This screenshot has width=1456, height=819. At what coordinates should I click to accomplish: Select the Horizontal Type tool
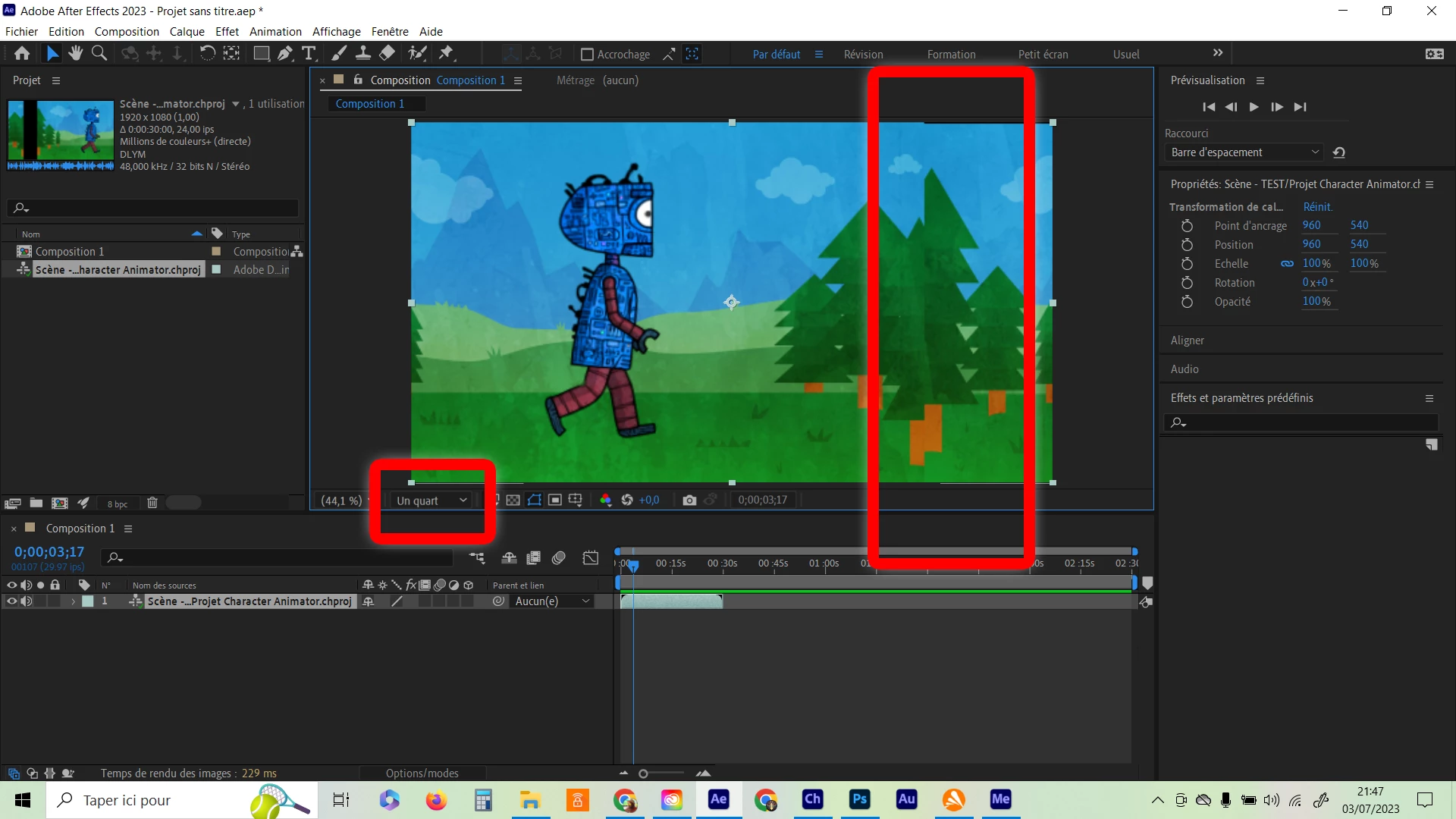click(309, 53)
